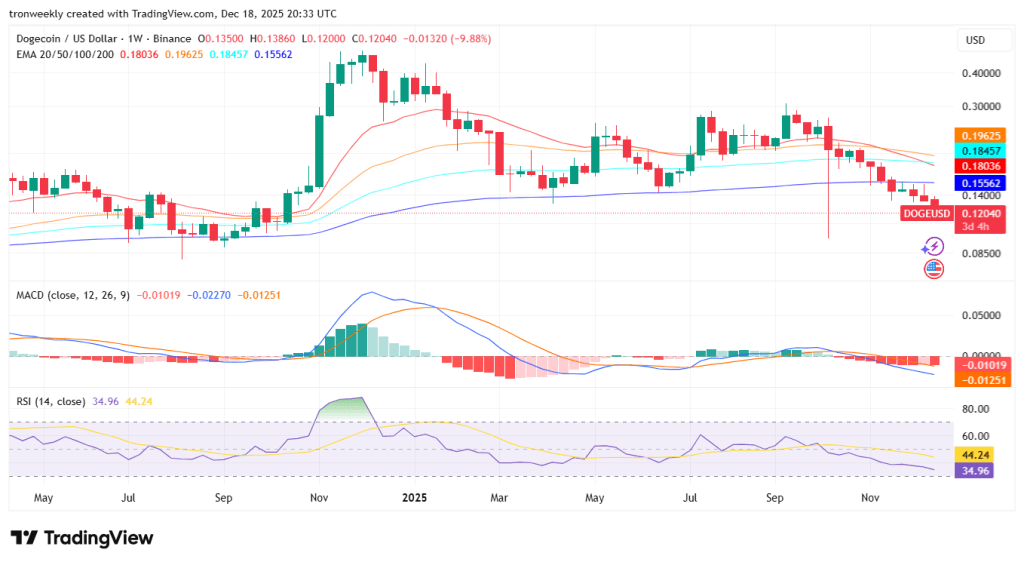Screen dimensions: 1024x565
Task: Click the US flag economic event icon
Action: (x=934, y=268)
